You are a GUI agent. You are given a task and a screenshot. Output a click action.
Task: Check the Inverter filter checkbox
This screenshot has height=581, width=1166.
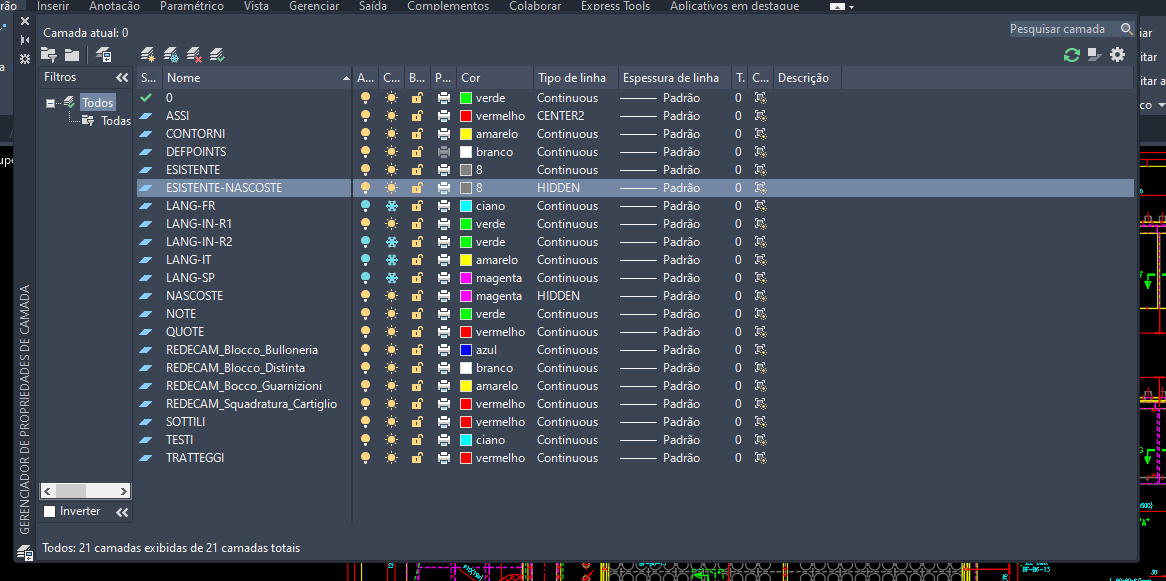50,511
